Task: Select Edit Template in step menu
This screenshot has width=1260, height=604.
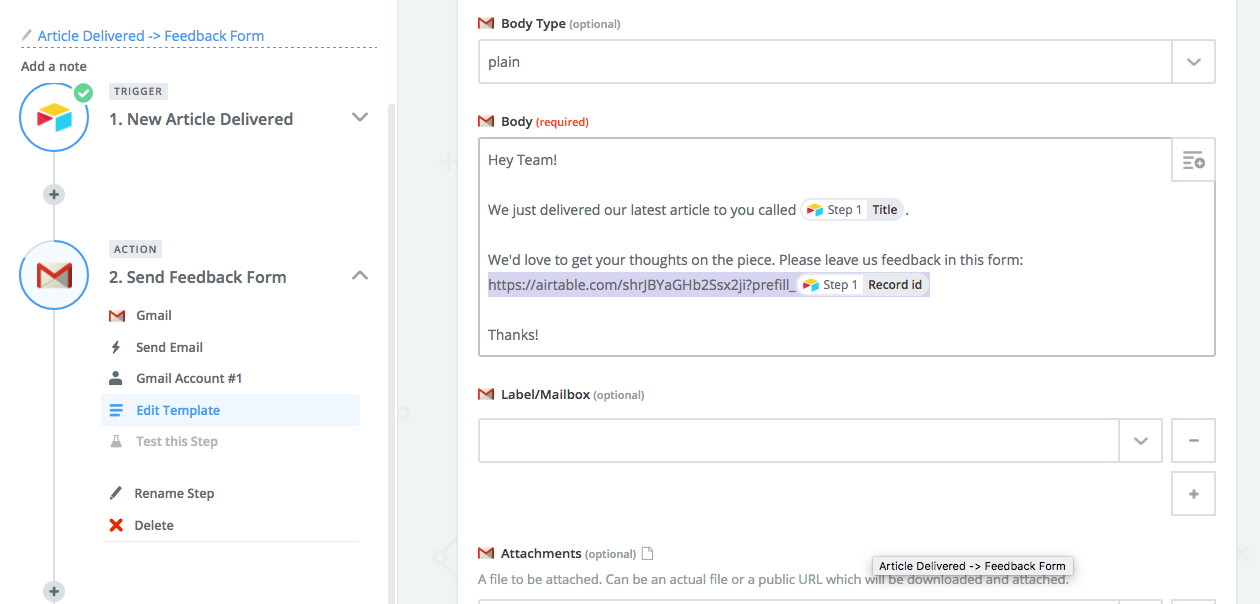Action: coord(230,410)
